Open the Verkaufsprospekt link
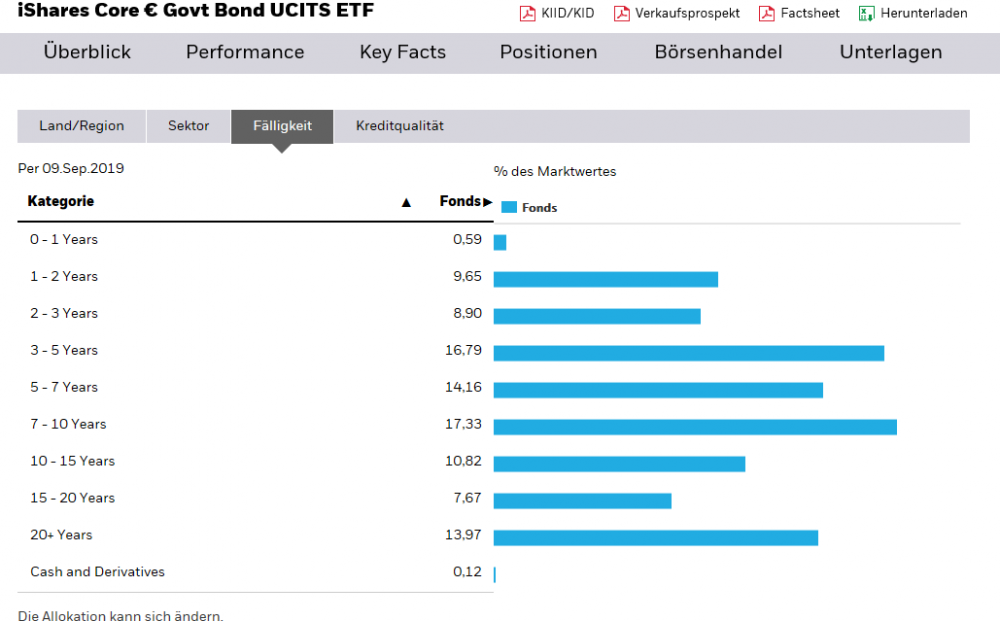Screen dimensions: 1000x621 click(688, 13)
